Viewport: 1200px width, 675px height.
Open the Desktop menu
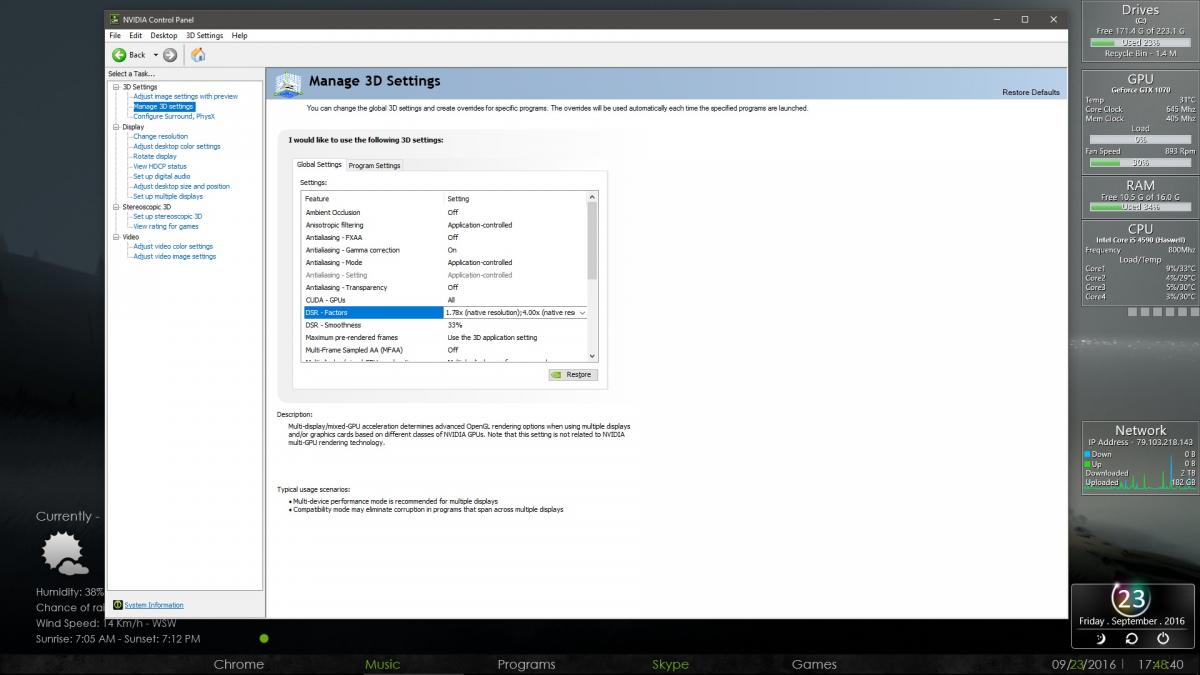[164, 36]
